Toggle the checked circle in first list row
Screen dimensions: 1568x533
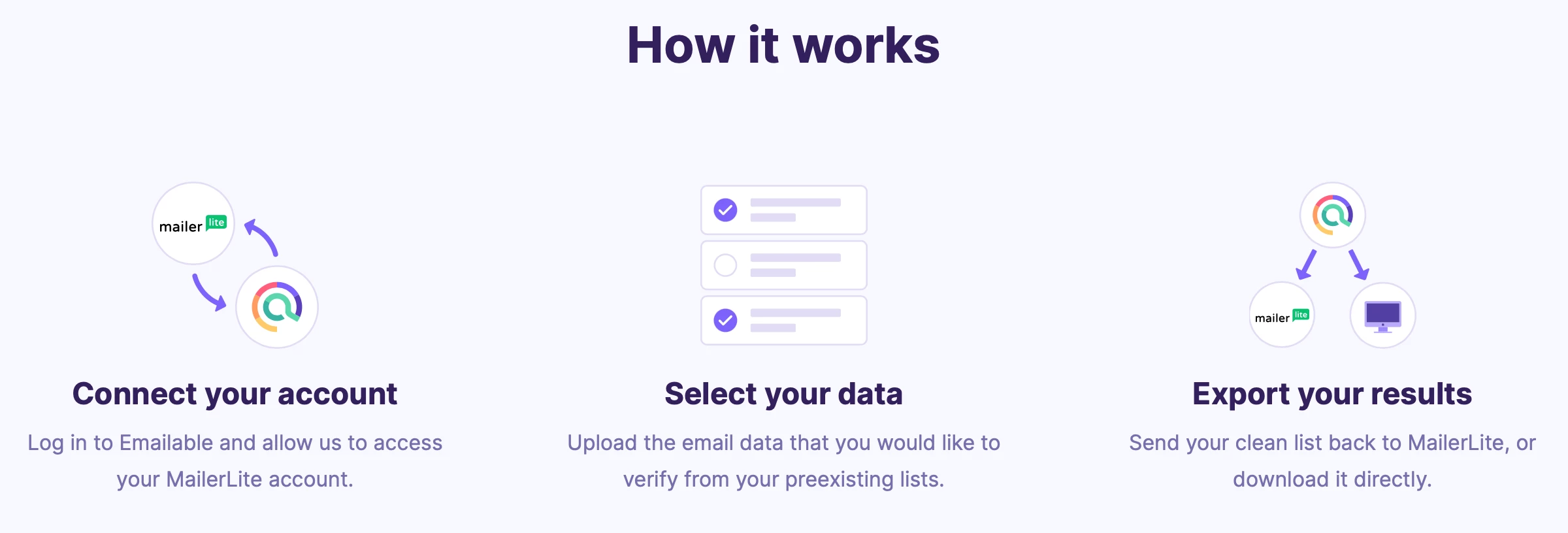[725, 210]
